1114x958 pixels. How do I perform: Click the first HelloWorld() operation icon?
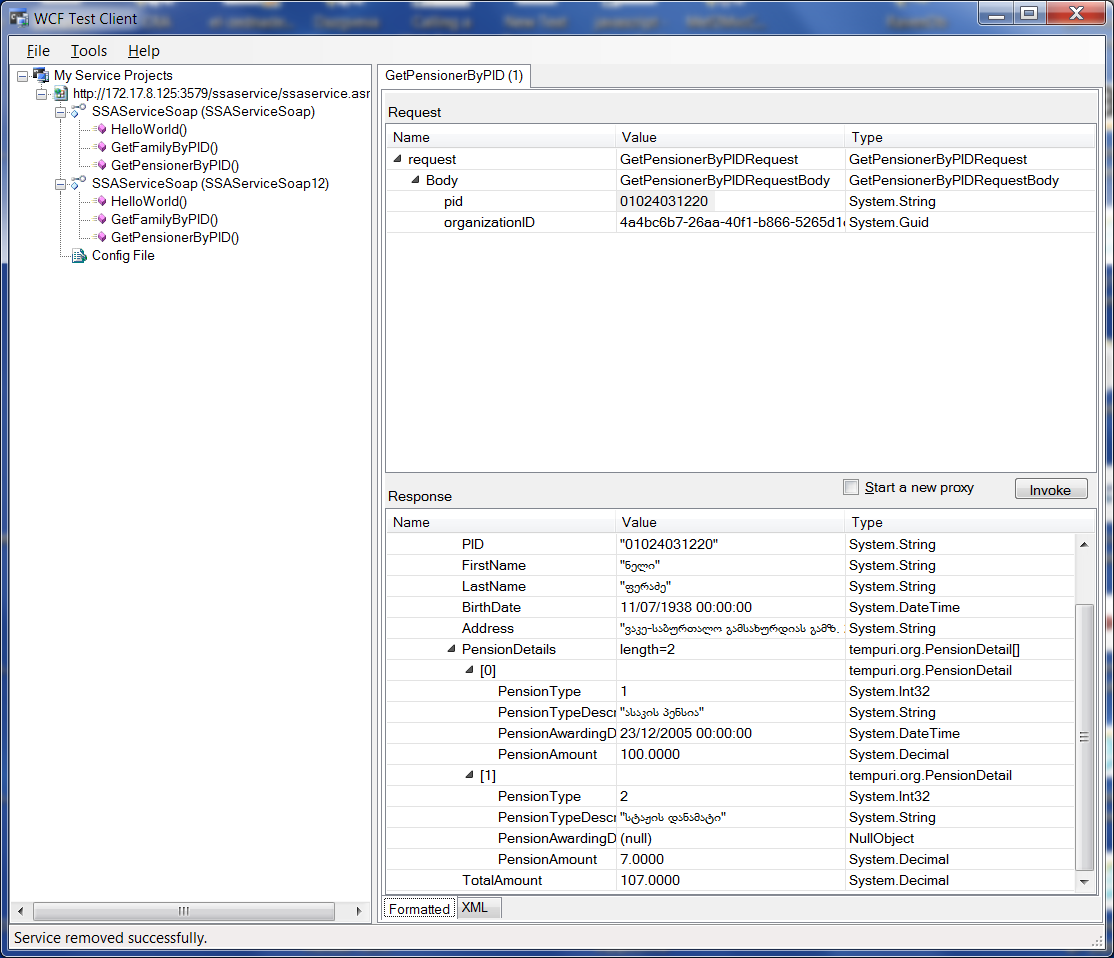(100, 129)
